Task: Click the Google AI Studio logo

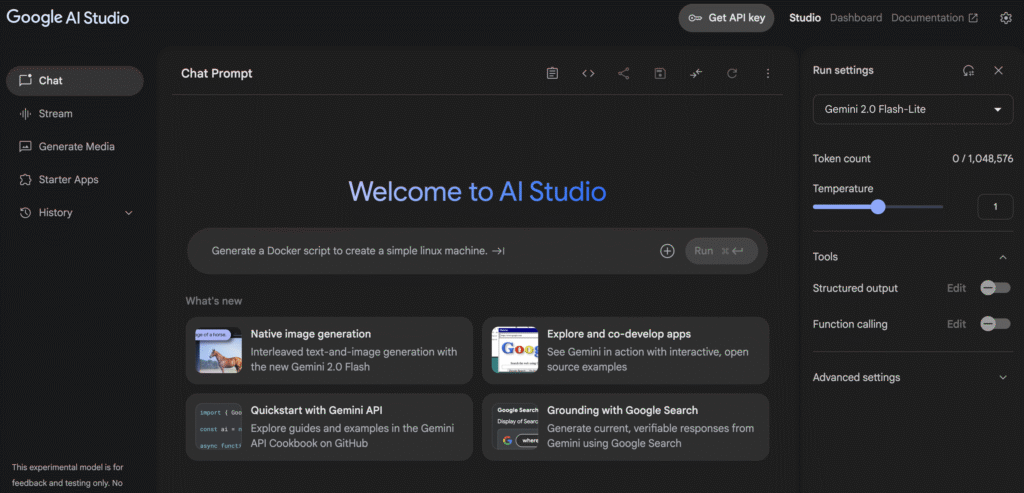Action: 68,18
